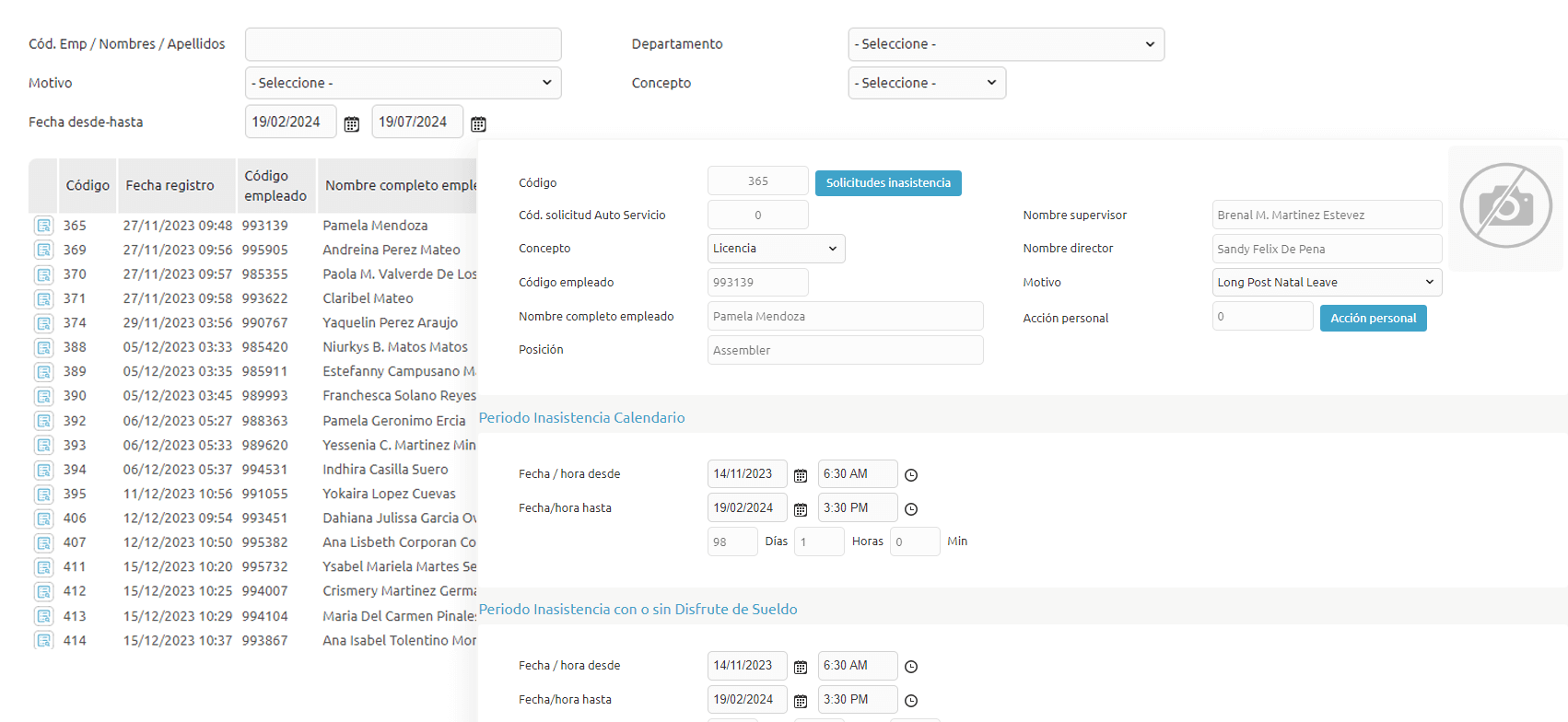Open the detail icon for record 365
The image size is (1568, 722).
pyautogui.click(x=43, y=226)
